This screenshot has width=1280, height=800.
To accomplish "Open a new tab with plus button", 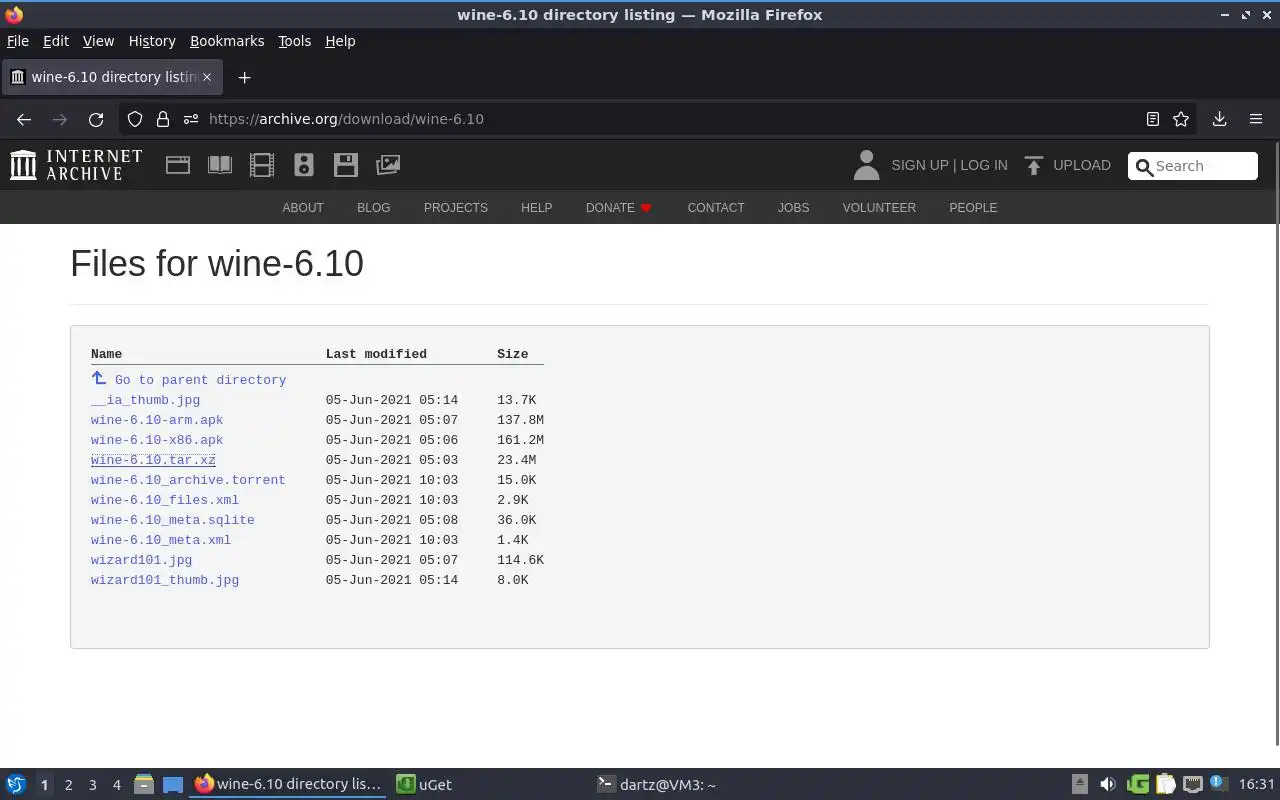I will click(x=244, y=77).
